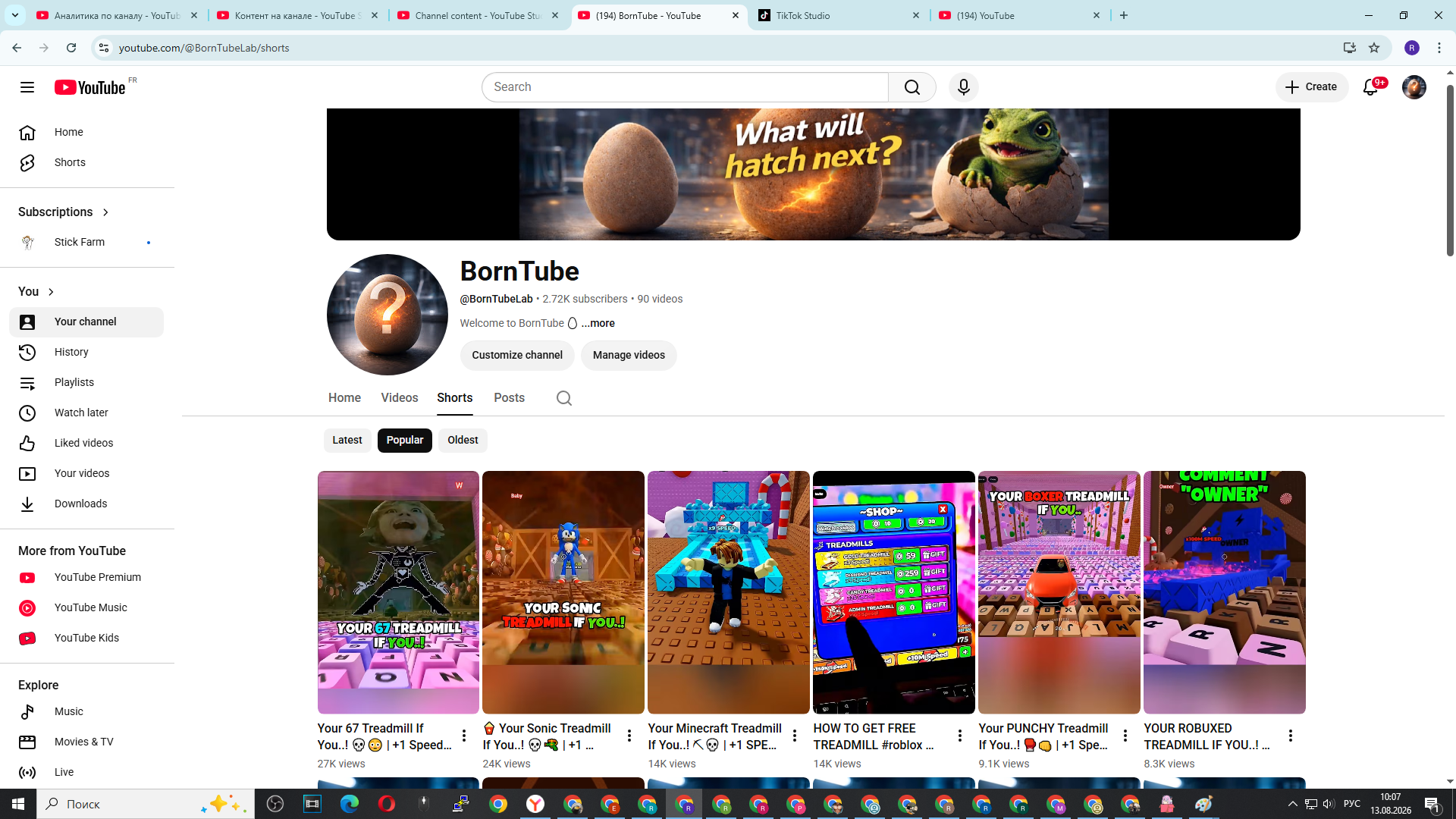This screenshot has width=1456, height=819.
Task: Switch to the channel Videos tab
Action: coord(400,398)
